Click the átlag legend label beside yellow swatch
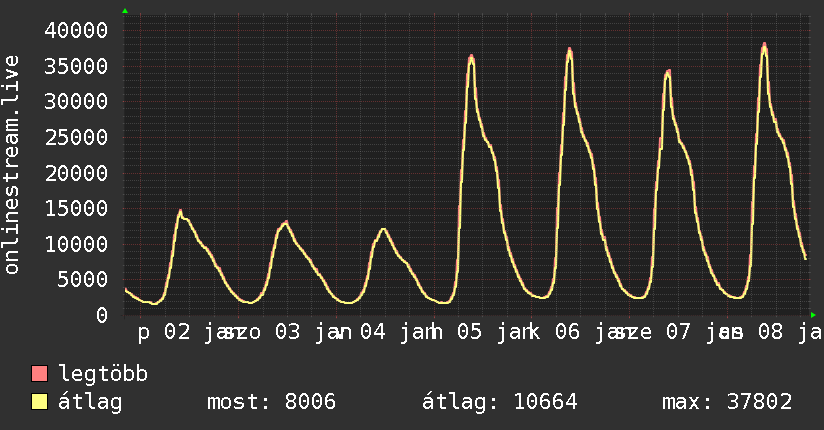The height and width of the screenshot is (430, 824). (x=90, y=402)
